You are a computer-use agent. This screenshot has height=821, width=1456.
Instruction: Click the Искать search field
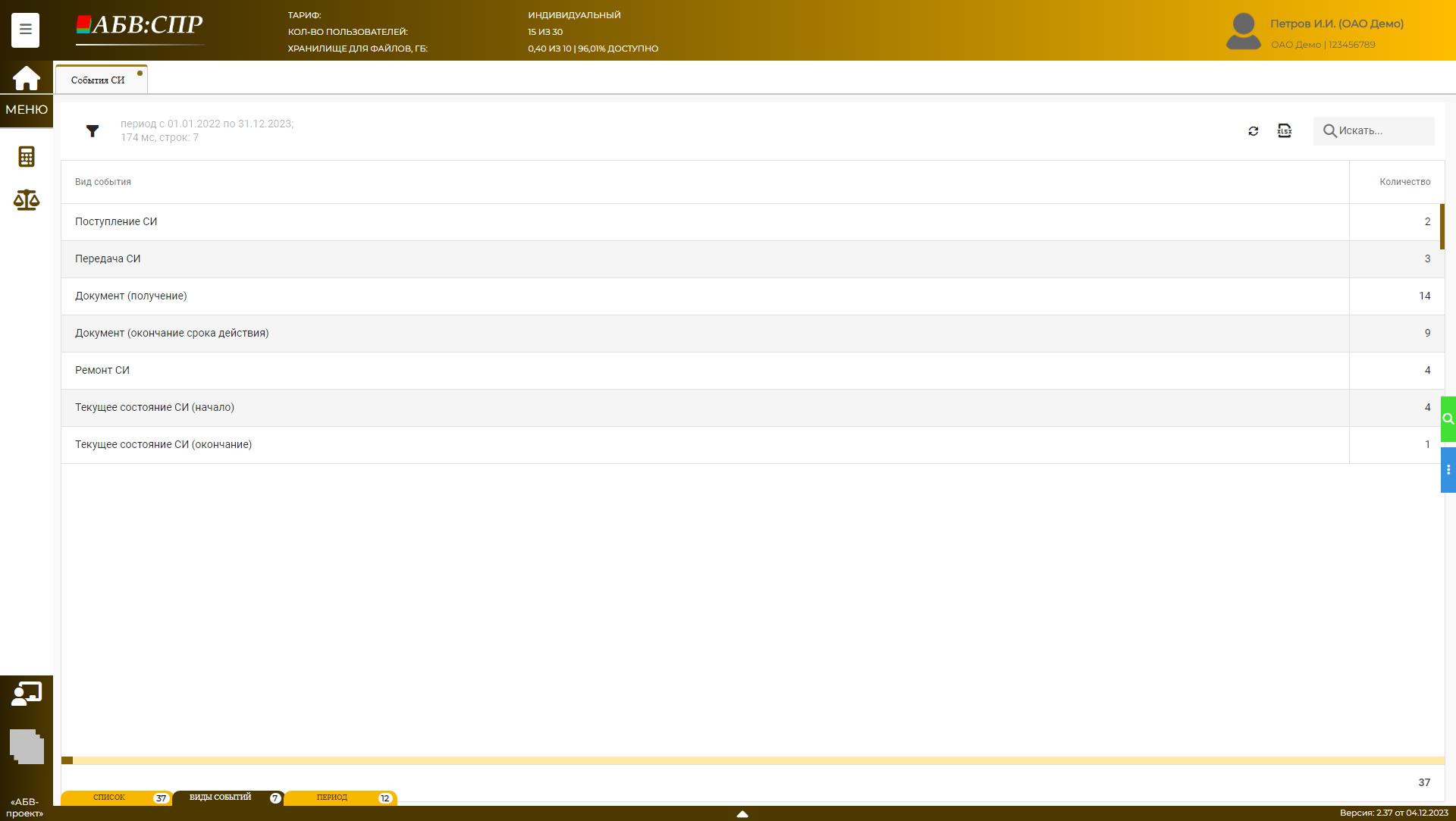click(1382, 131)
